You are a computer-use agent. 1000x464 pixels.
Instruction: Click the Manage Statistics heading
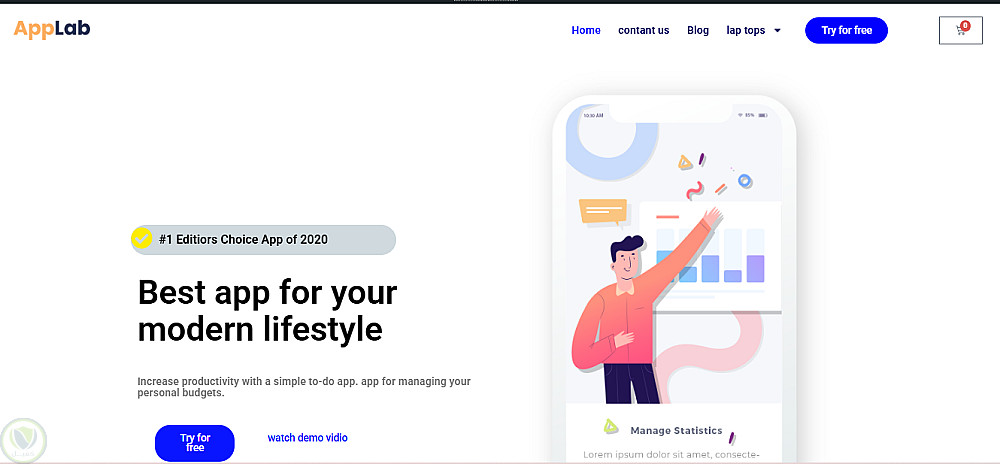676,431
